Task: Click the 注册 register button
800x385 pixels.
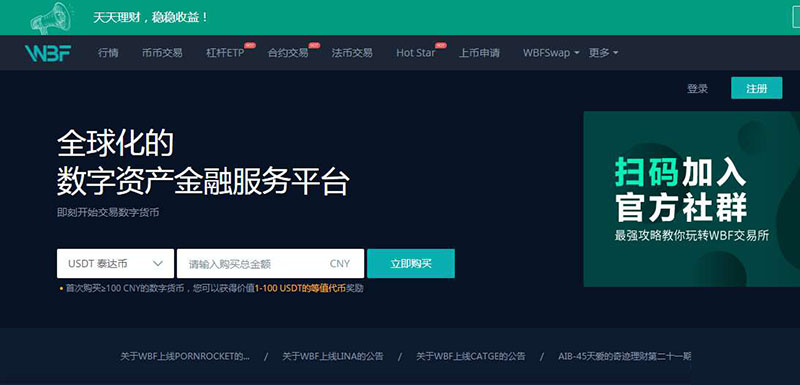Action: pyautogui.click(x=757, y=88)
